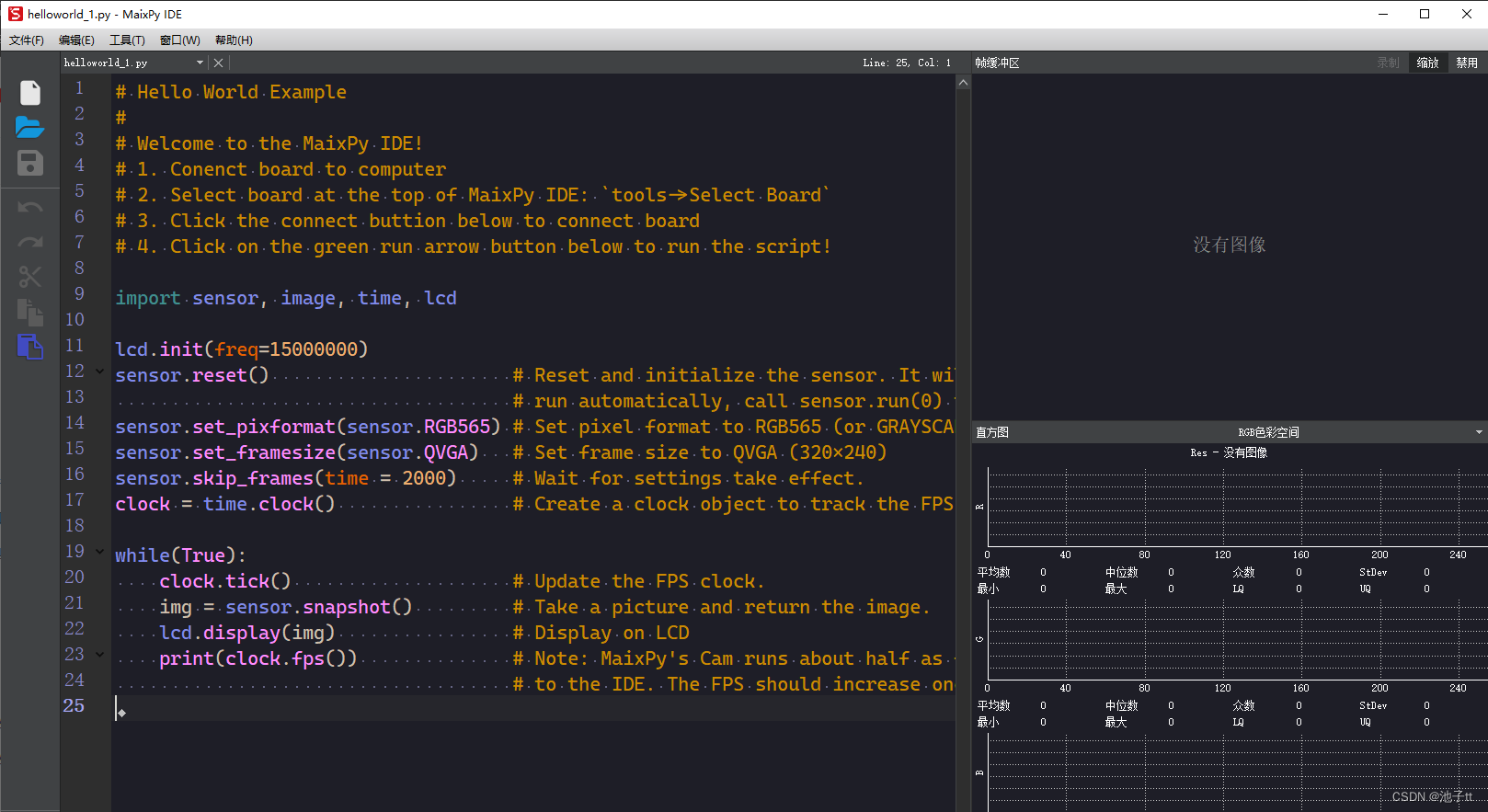Open the 帮助(H) menu
The height and width of the screenshot is (812, 1488).
pos(234,40)
